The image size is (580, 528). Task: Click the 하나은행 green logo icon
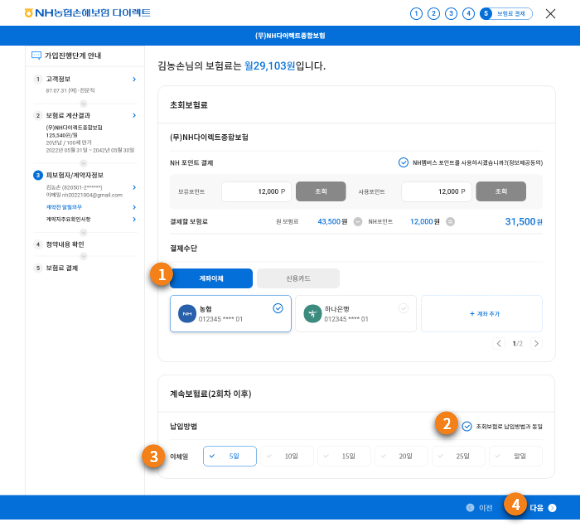(x=313, y=313)
